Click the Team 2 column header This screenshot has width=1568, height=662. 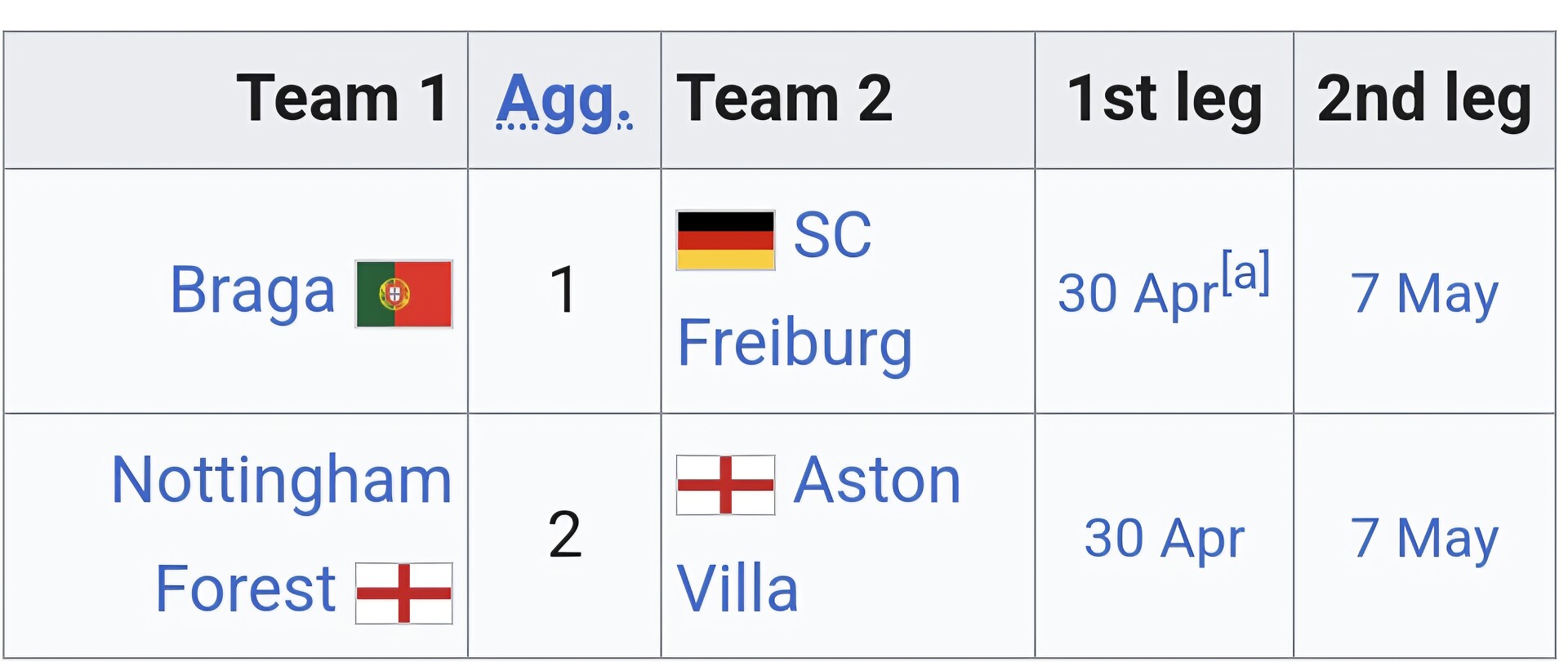(x=784, y=99)
